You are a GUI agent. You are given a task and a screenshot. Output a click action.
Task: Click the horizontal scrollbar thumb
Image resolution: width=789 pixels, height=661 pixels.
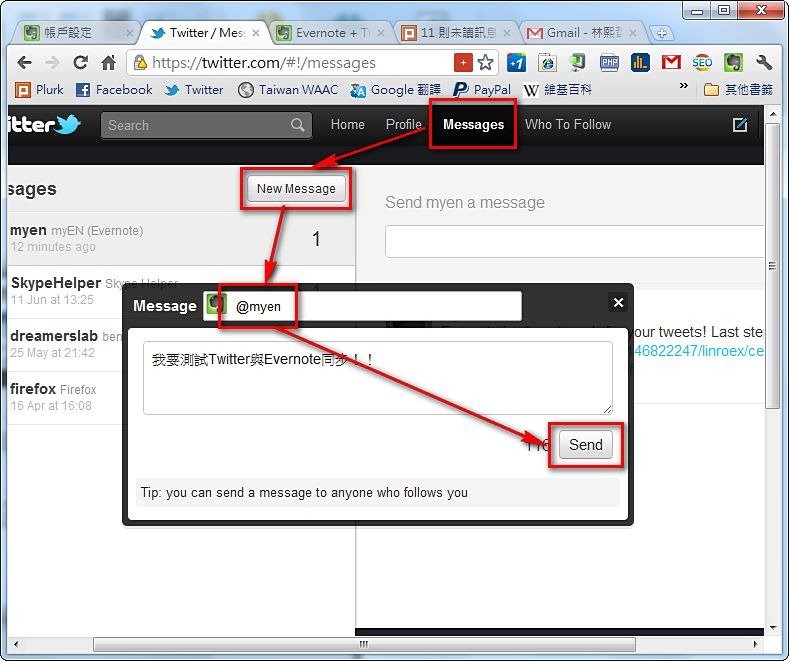tap(364, 644)
